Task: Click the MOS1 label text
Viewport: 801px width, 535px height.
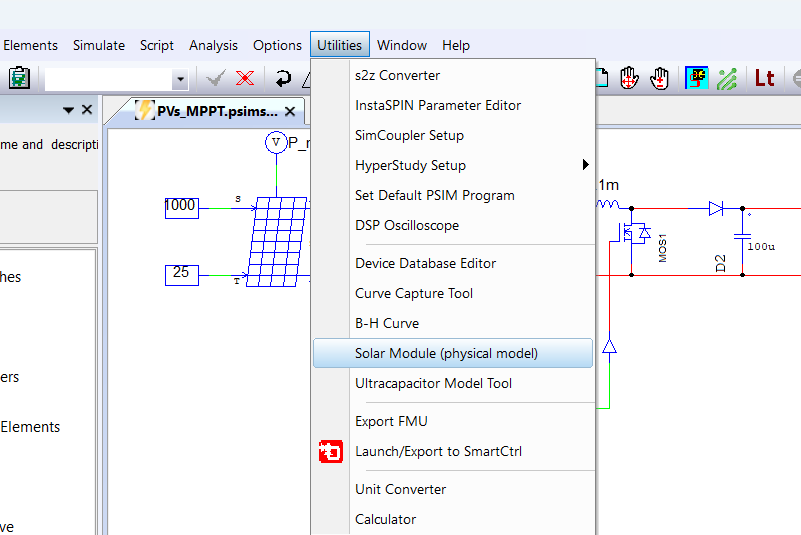Action: 663,248
